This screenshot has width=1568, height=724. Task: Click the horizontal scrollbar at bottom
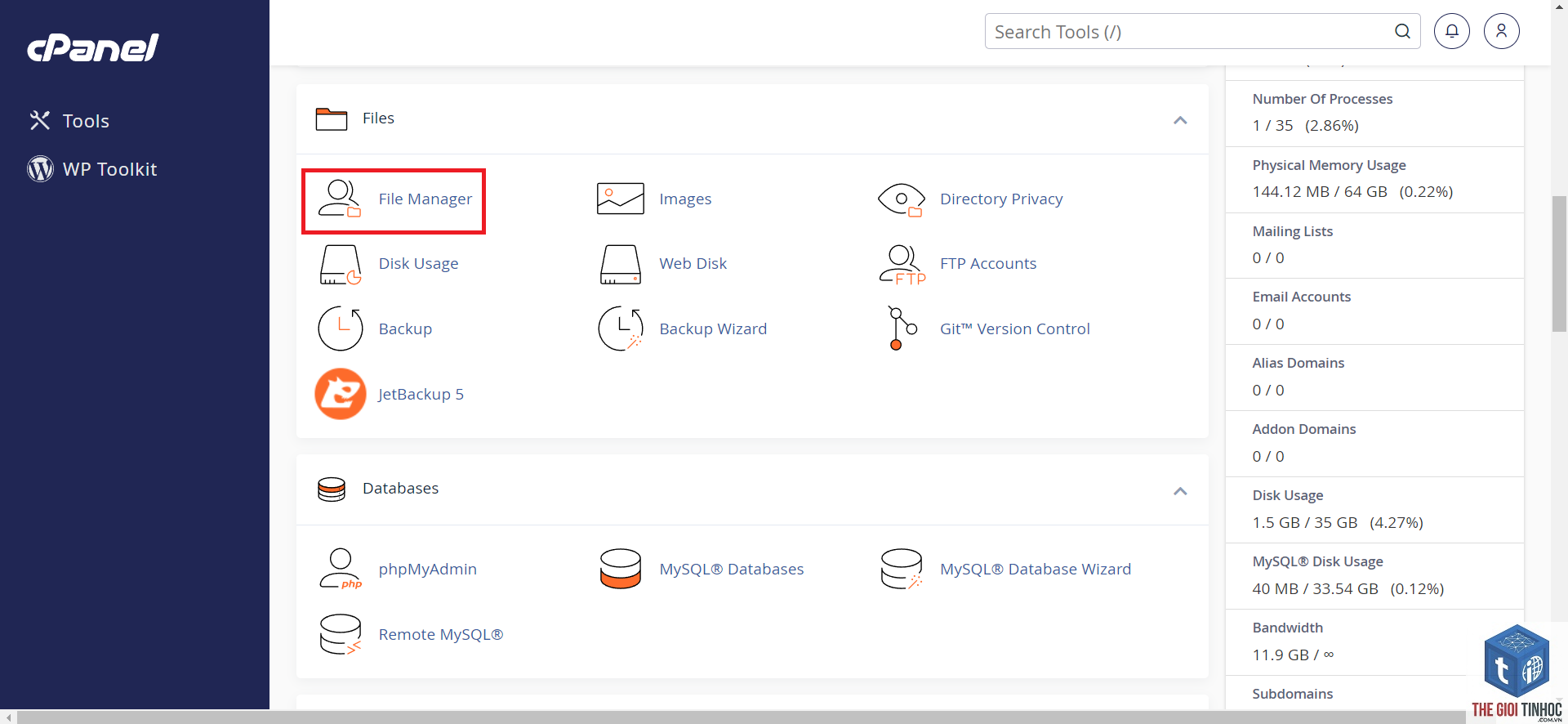click(x=742, y=717)
